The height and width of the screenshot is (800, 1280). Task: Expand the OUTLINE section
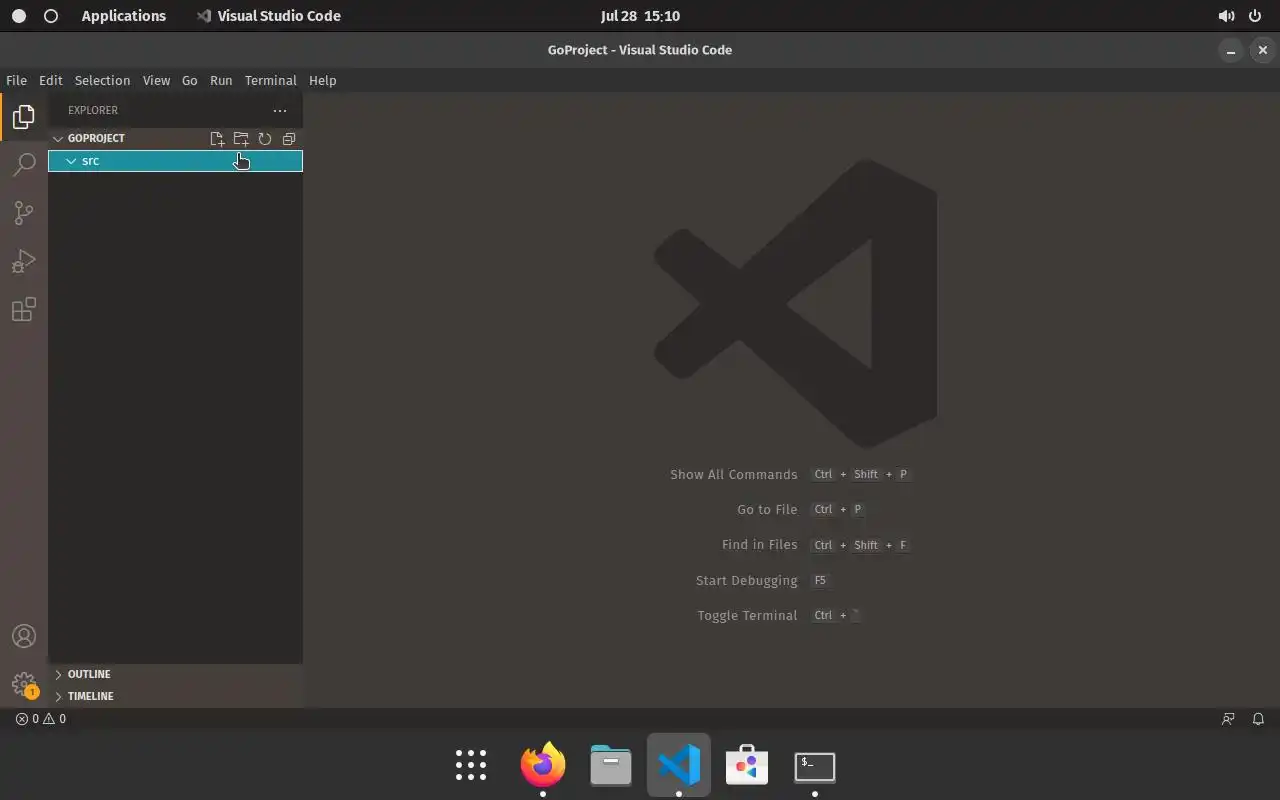pyautogui.click(x=175, y=674)
